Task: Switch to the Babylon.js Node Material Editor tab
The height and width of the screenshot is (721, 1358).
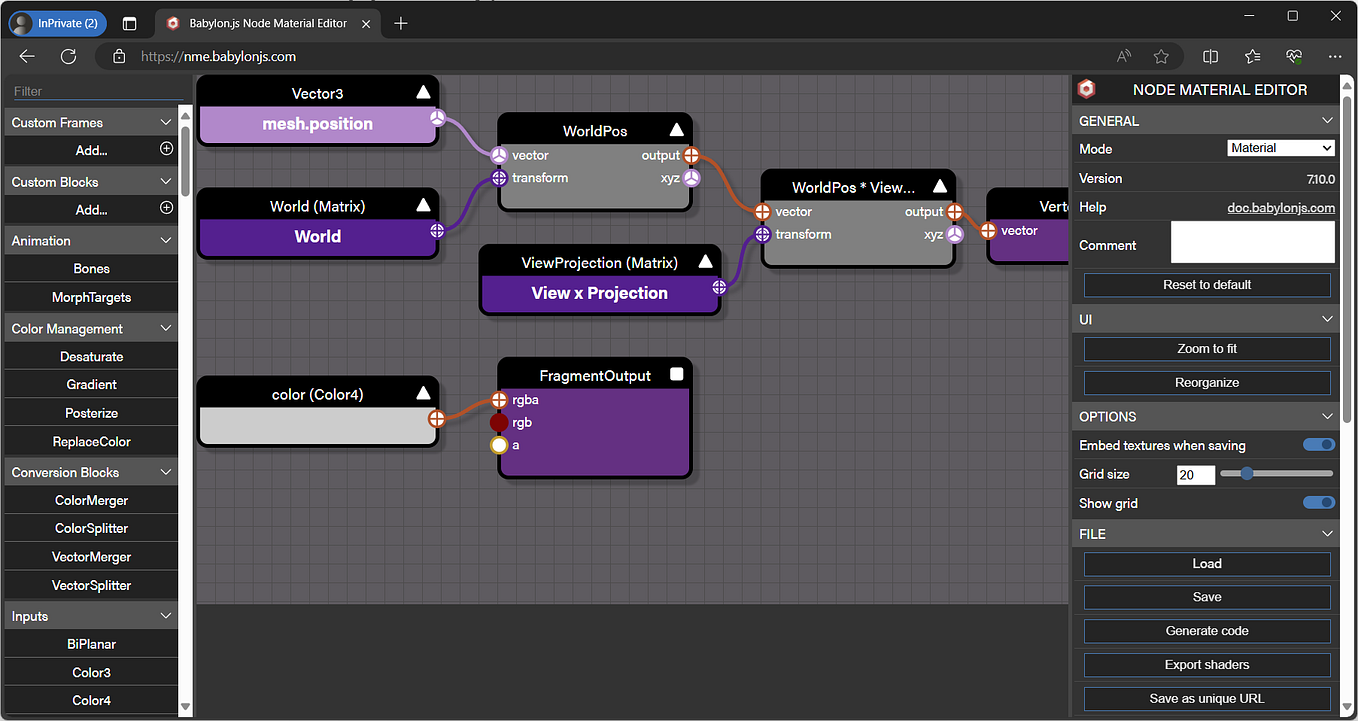Action: pyautogui.click(x=266, y=23)
